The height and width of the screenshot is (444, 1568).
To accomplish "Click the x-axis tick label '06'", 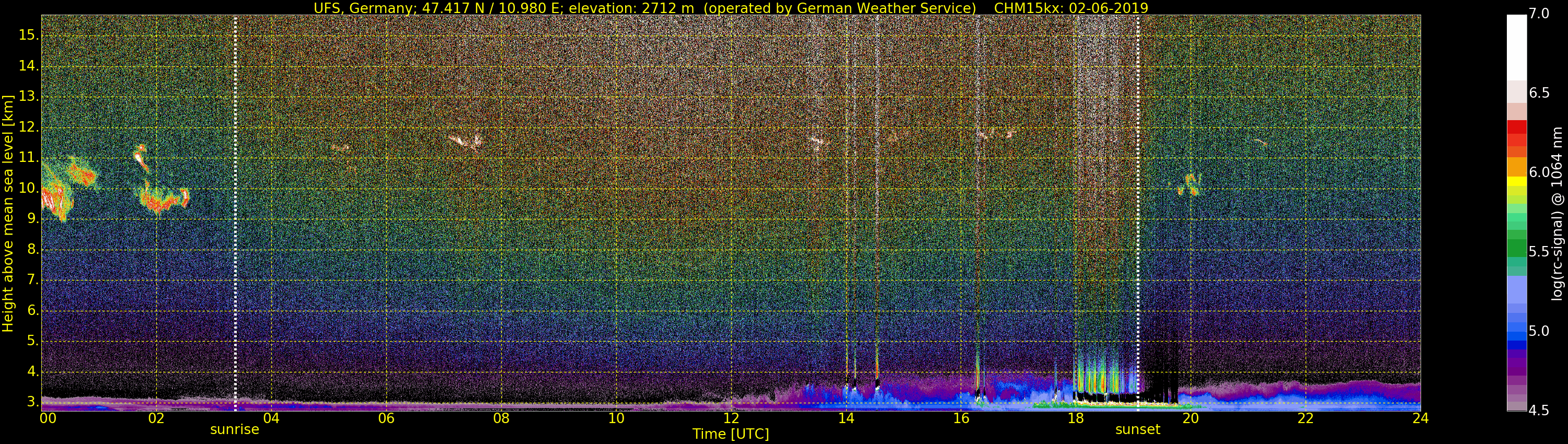I will pos(387,418).
